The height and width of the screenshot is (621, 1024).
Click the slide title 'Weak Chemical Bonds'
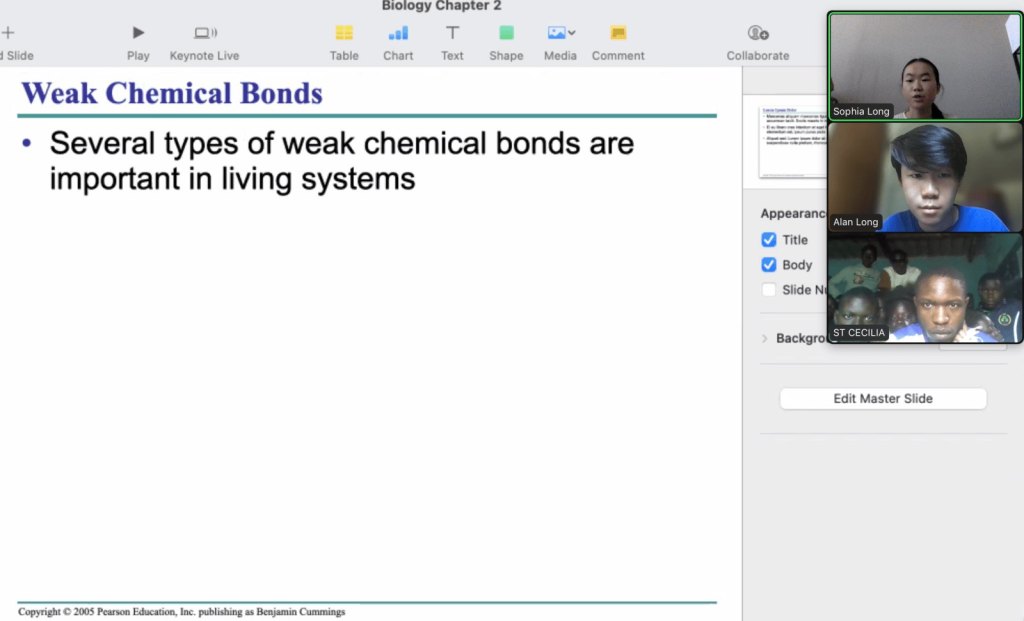point(172,93)
